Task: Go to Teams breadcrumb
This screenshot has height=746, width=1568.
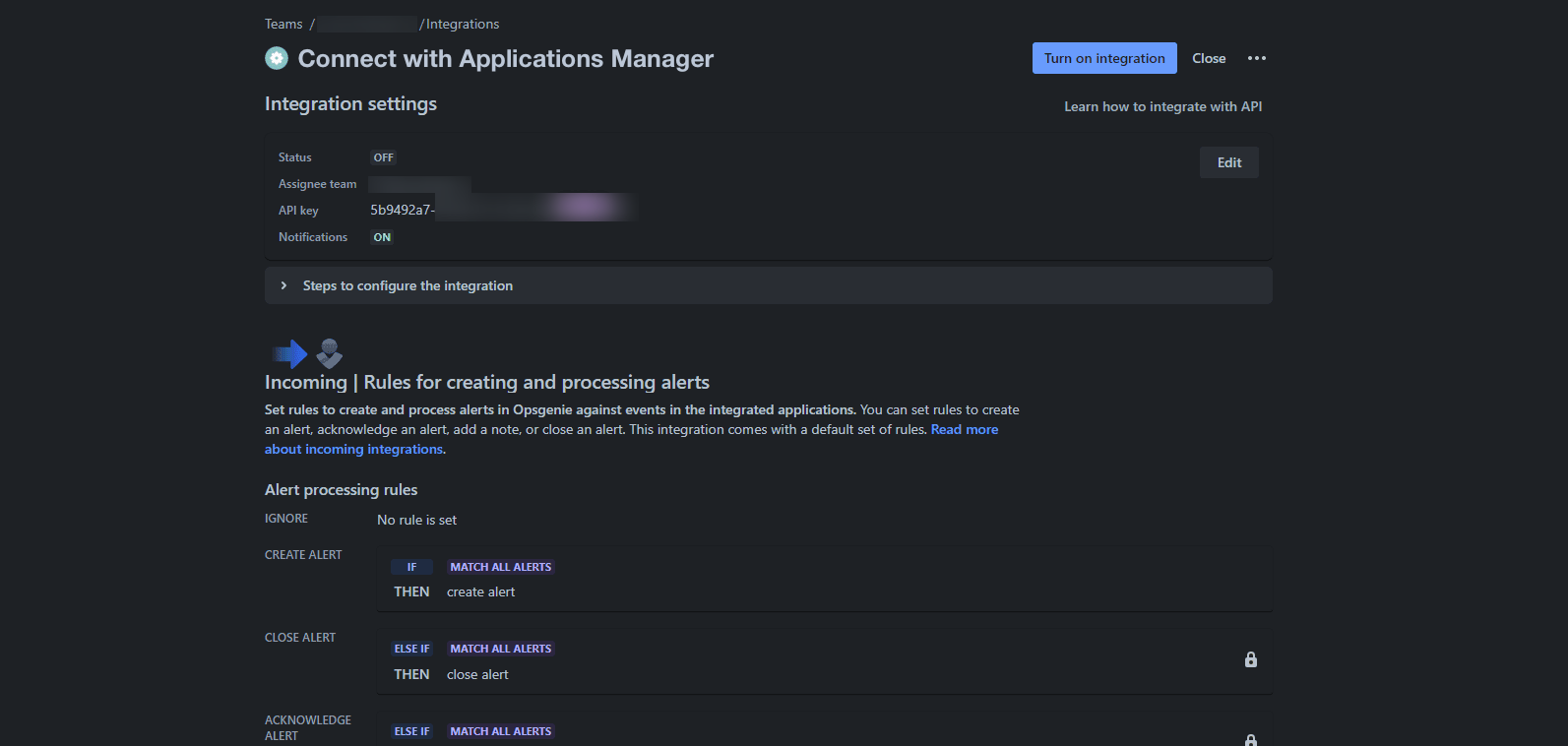Action: coord(283,24)
